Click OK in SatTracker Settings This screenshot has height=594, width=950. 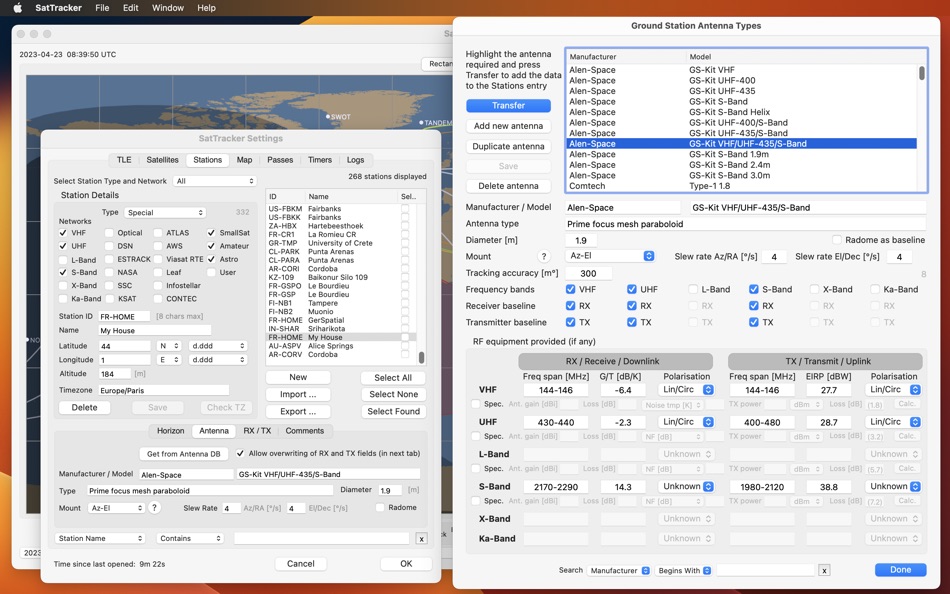click(x=406, y=564)
